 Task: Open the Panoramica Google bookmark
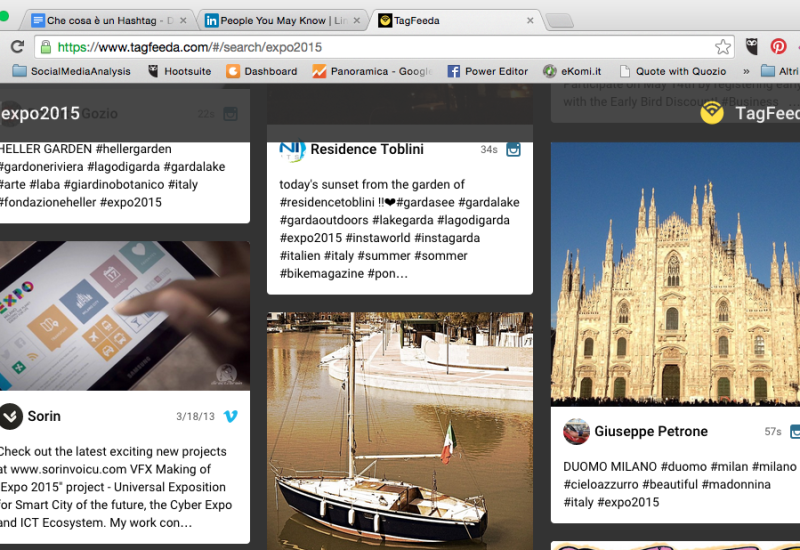pos(372,71)
